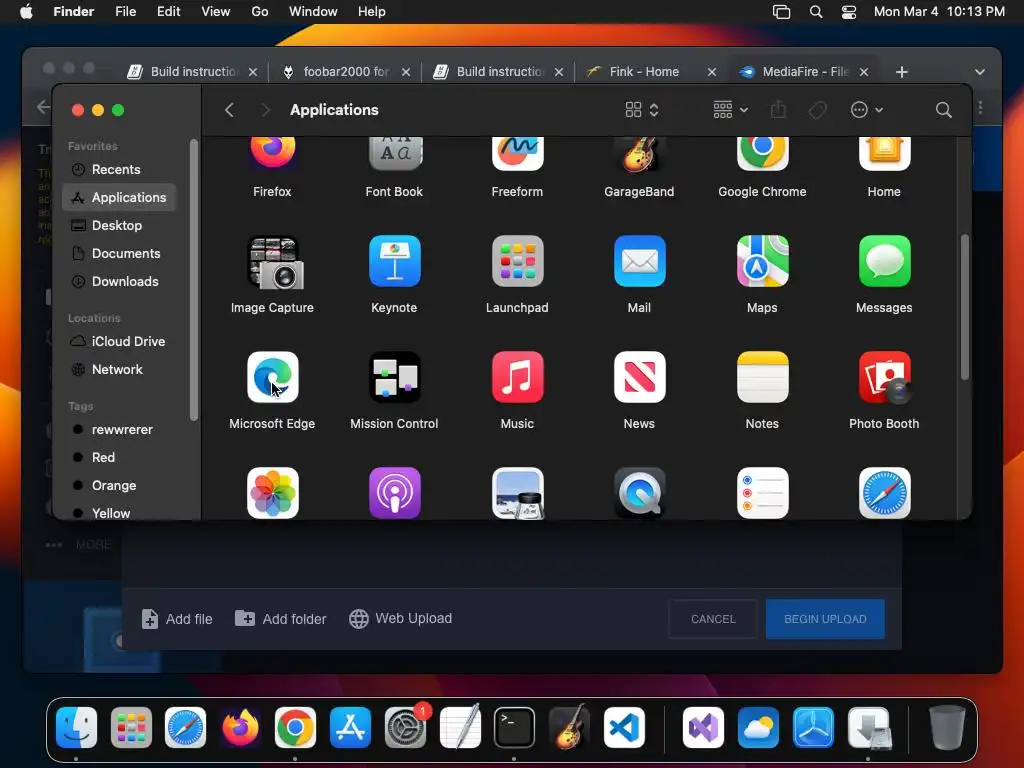Select GarageBand in the Applications folder

point(639,154)
